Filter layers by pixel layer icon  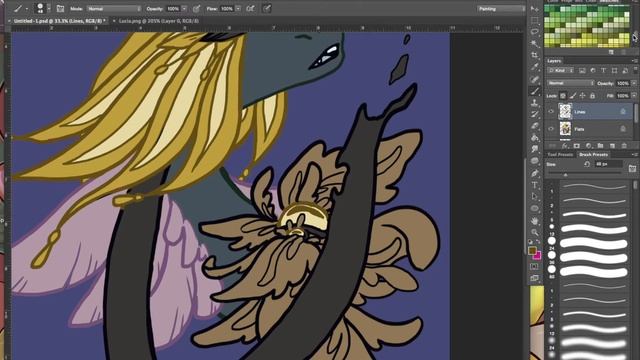[x=582, y=71]
